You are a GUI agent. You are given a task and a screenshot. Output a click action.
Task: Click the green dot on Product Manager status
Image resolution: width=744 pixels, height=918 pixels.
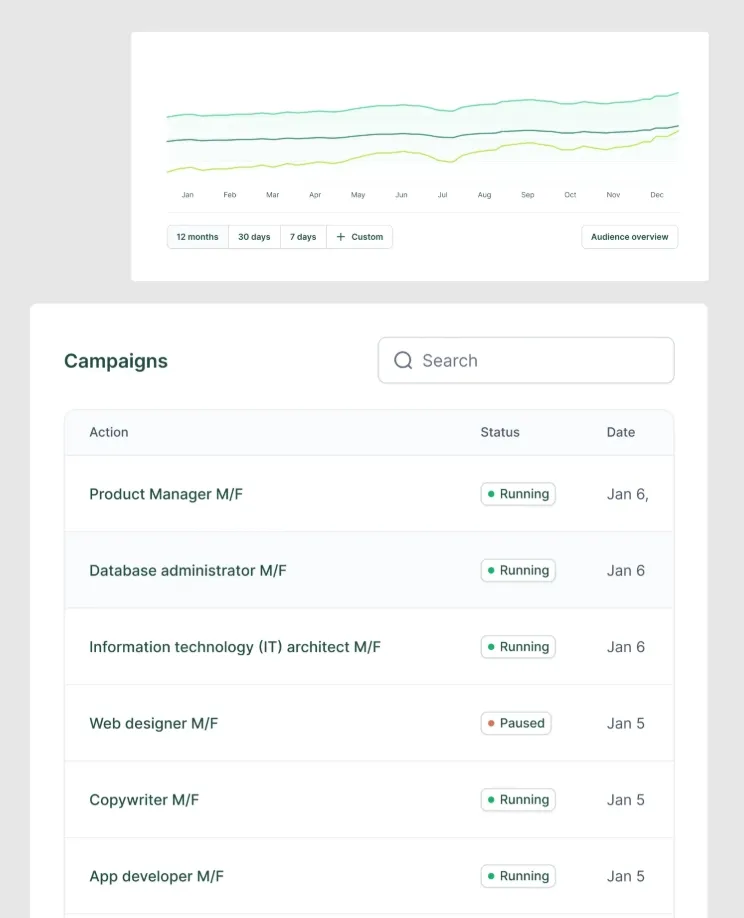pos(491,494)
